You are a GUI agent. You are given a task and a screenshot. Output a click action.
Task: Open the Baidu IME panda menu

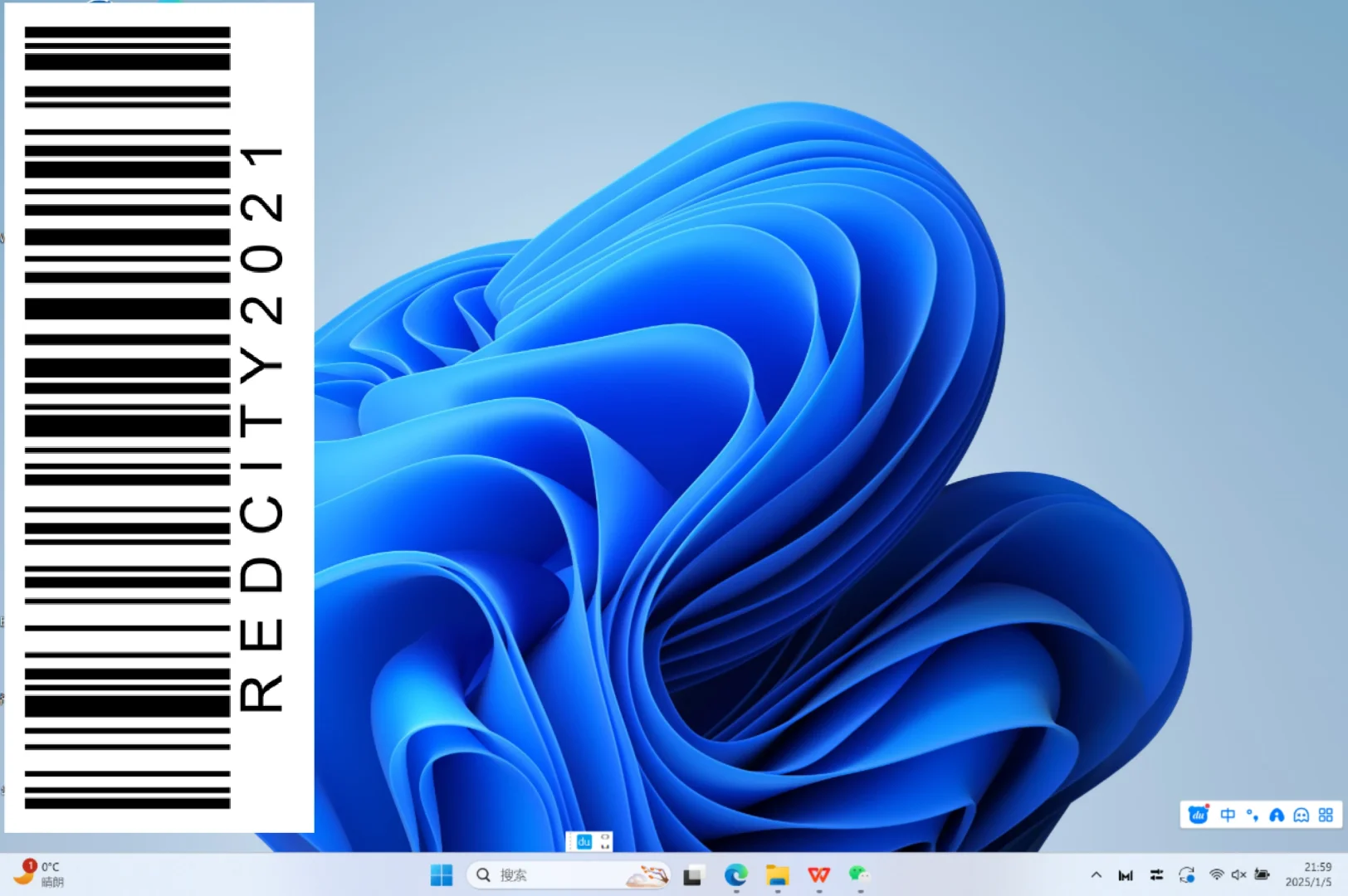click(x=1198, y=815)
